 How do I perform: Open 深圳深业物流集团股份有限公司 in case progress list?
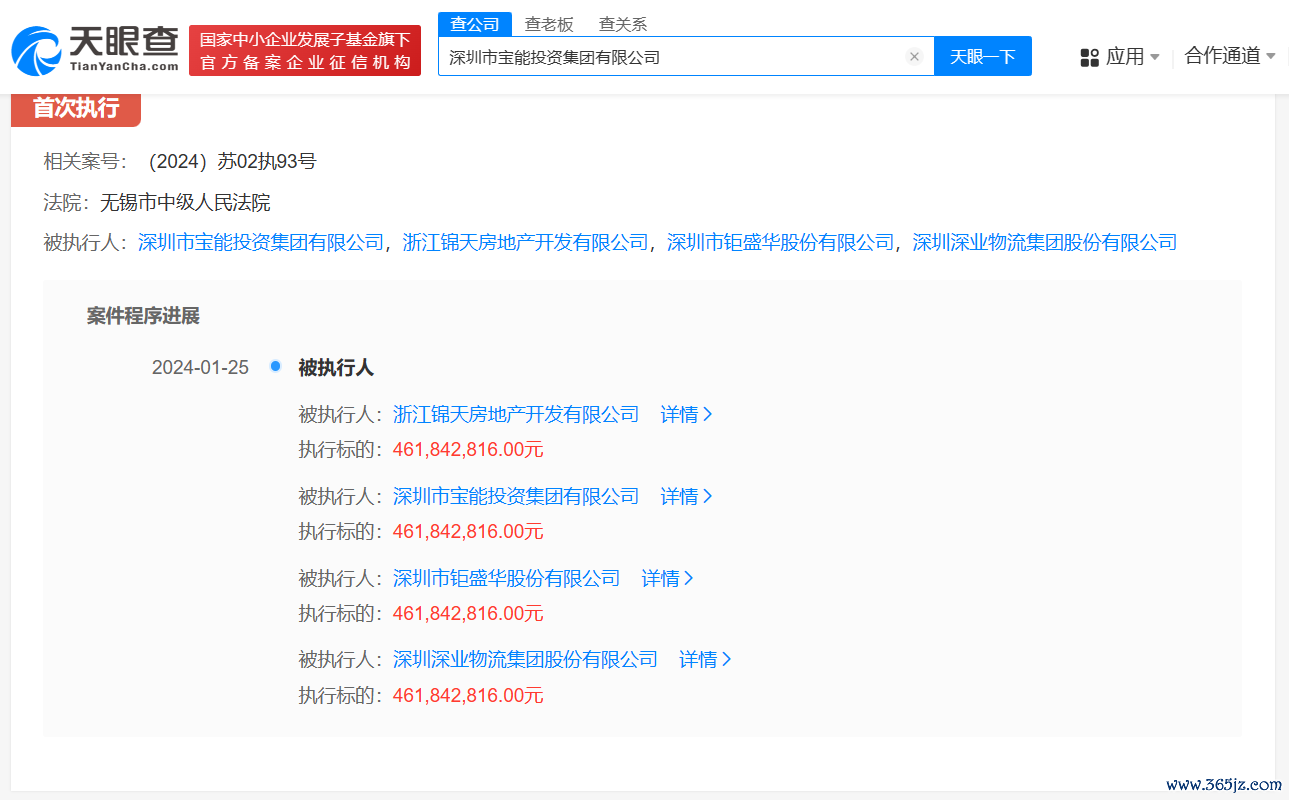point(526,659)
